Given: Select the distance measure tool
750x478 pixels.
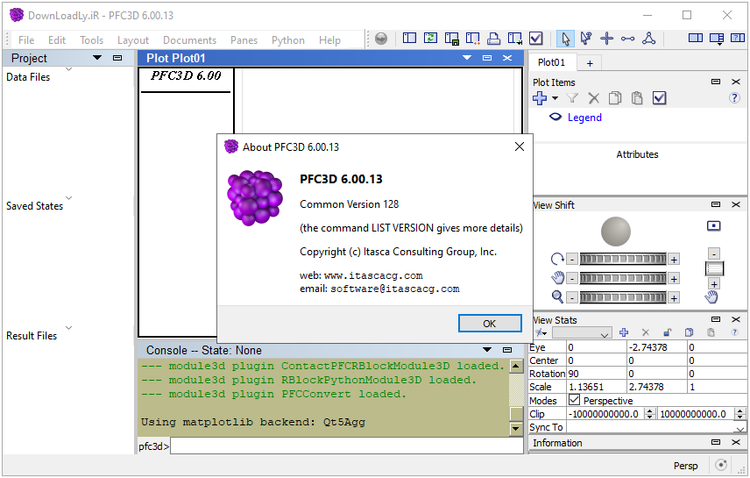Looking at the screenshot, I should click(628, 39).
